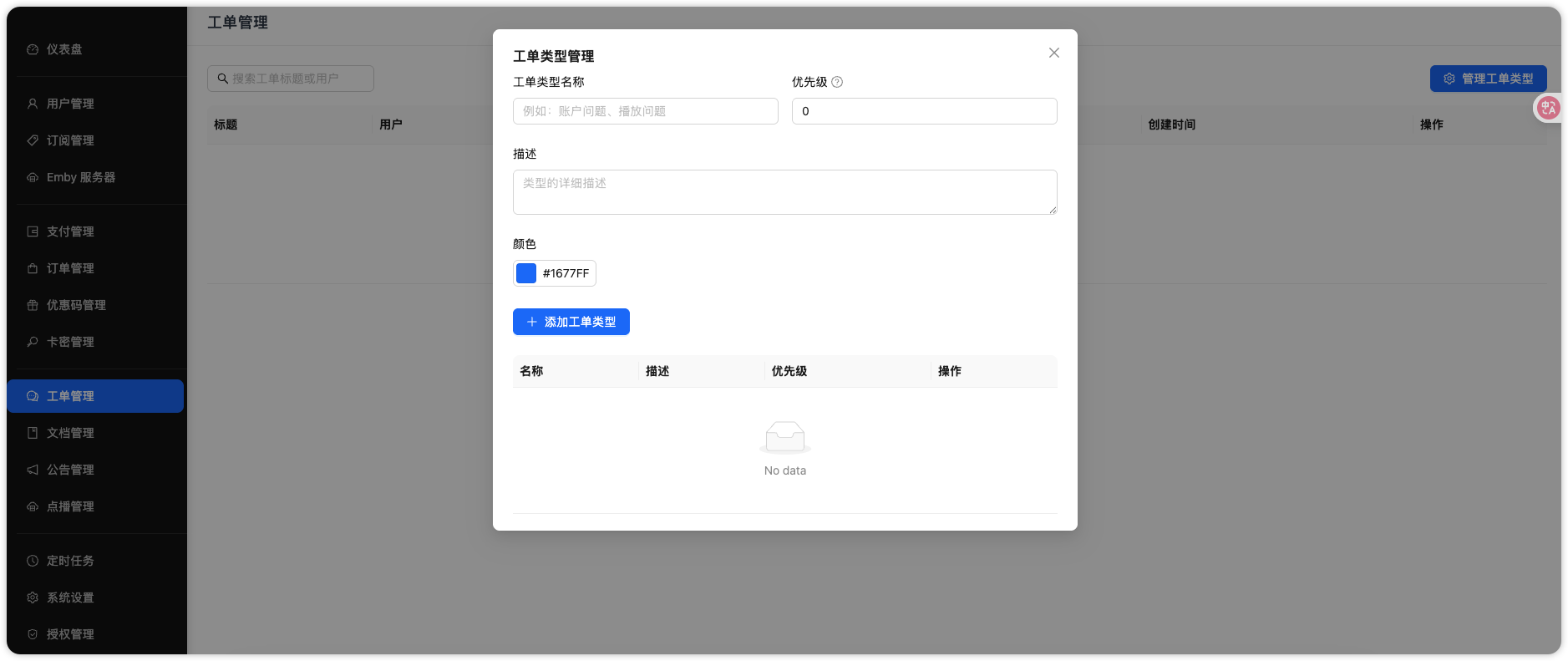Focus the 工单类型名称 input field
Image resolution: width=1568 pixels, height=661 pixels.
pyautogui.click(x=645, y=111)
